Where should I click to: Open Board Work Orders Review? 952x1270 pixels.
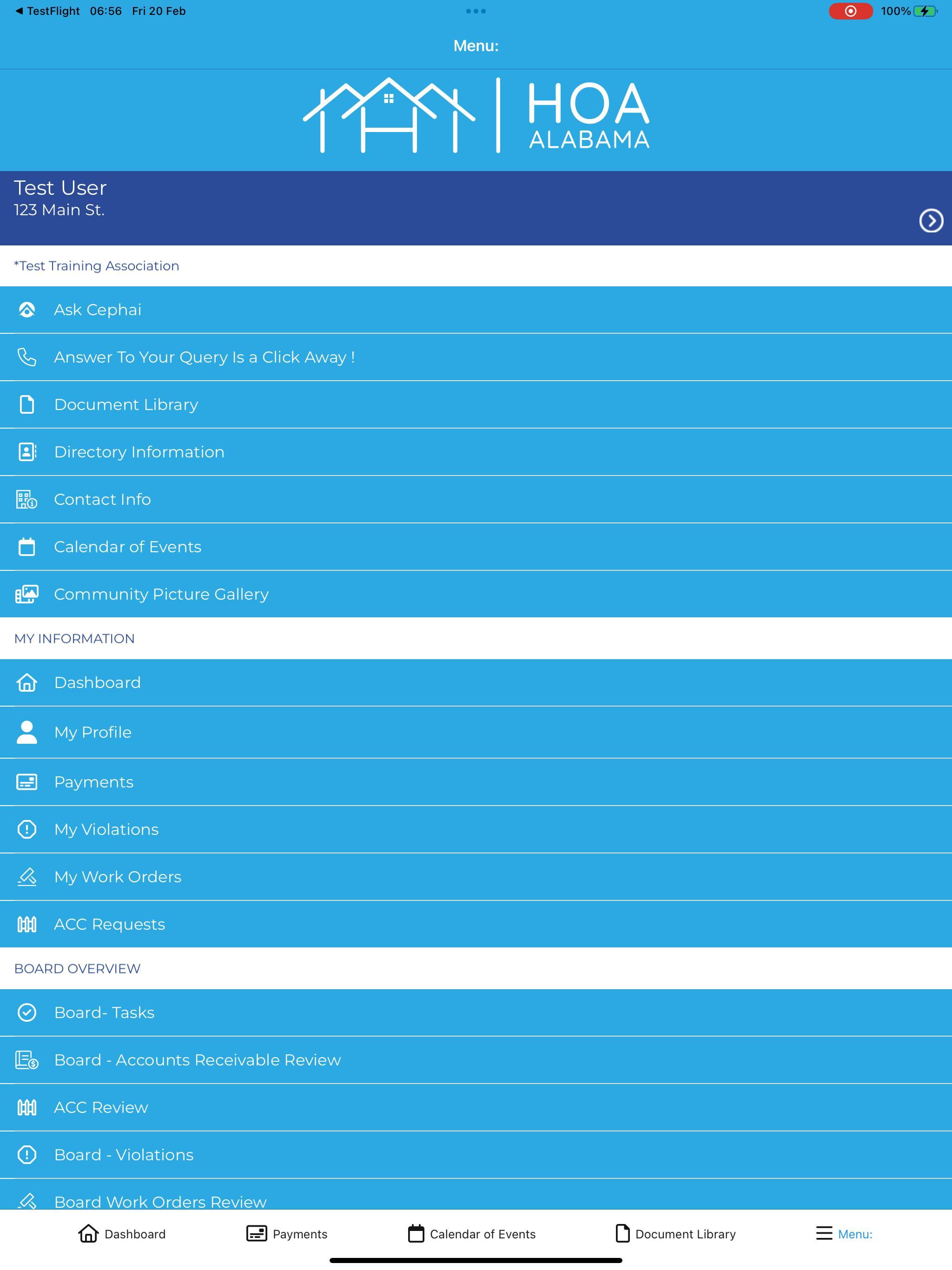pos(476,1195)
